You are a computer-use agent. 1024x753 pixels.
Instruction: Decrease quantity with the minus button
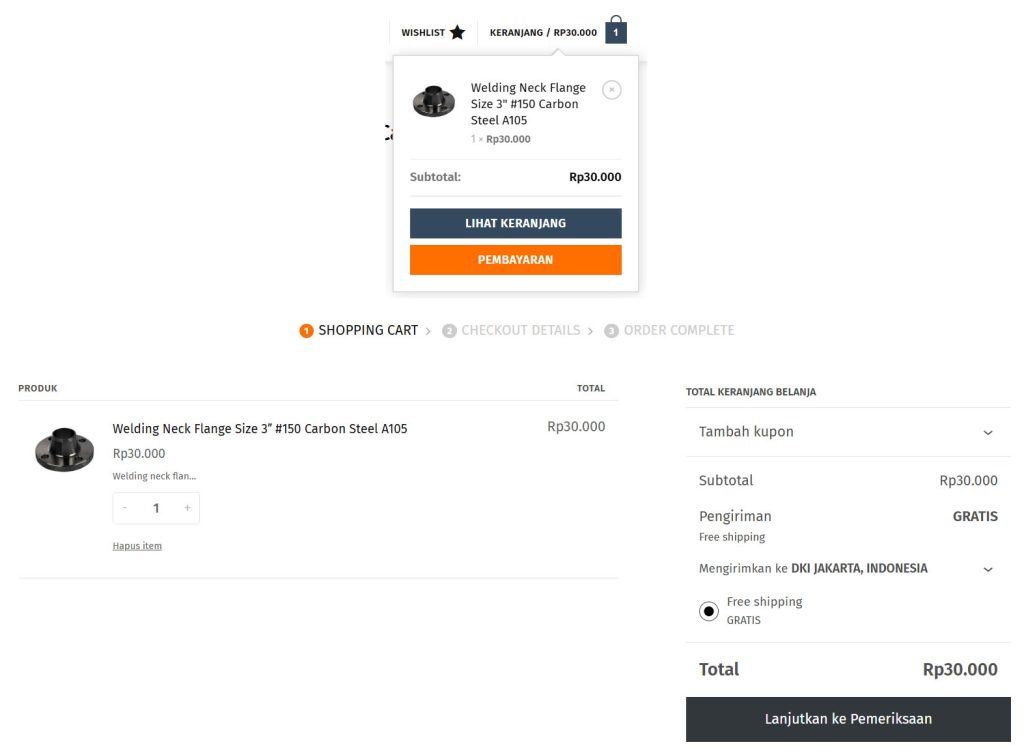125,507
